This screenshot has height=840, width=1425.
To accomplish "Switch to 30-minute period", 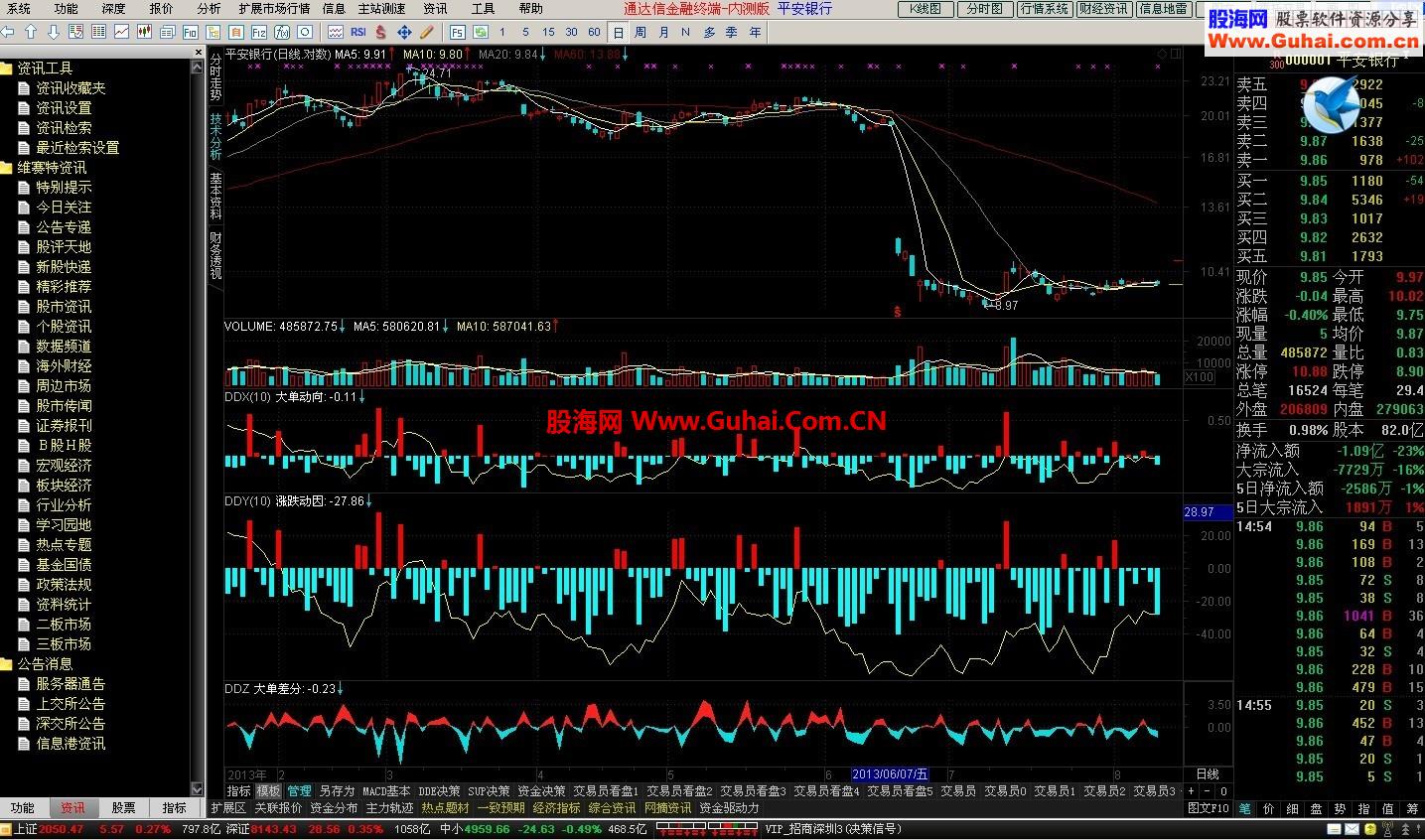I will (x=571, y=32).
